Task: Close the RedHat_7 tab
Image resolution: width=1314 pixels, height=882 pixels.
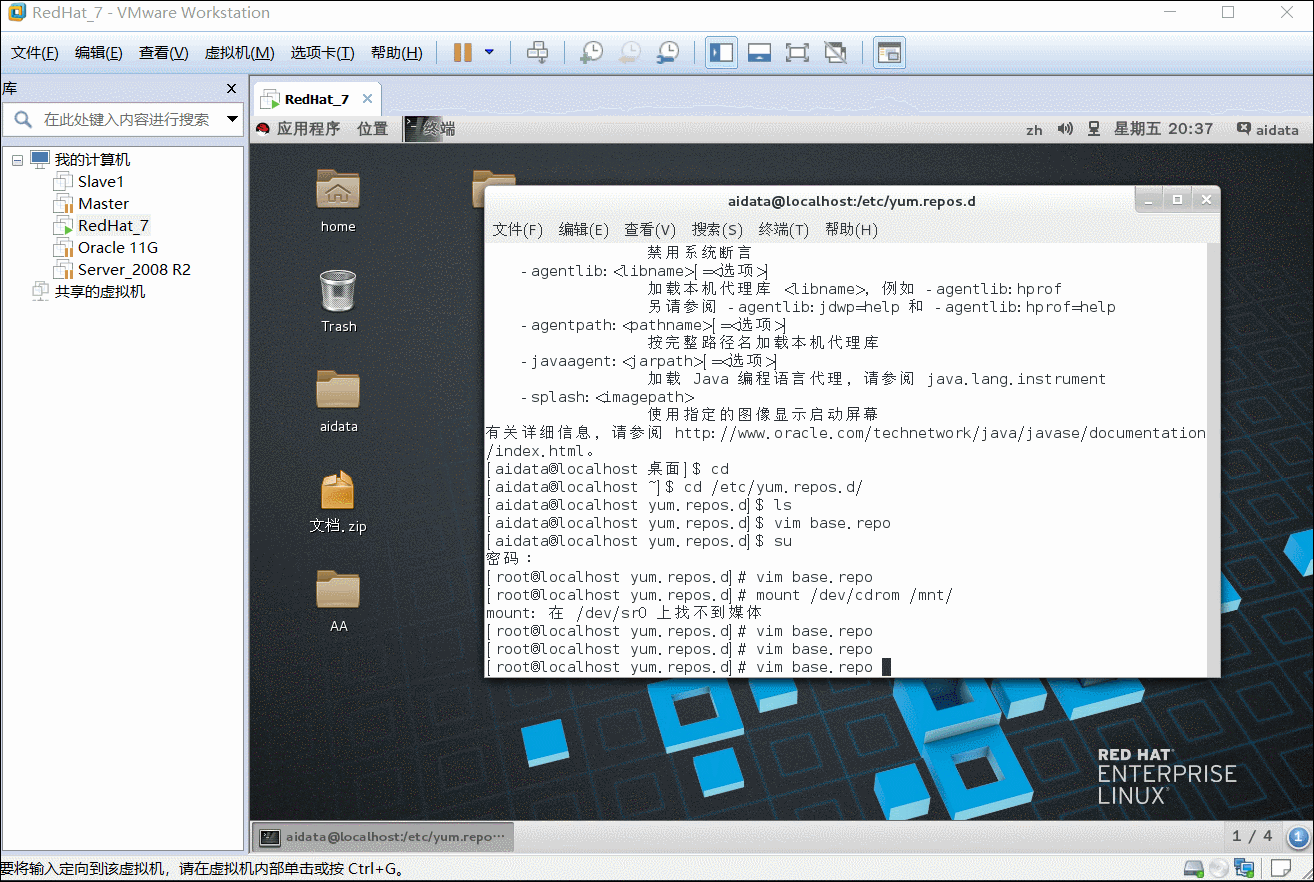Action: point(367,99)
